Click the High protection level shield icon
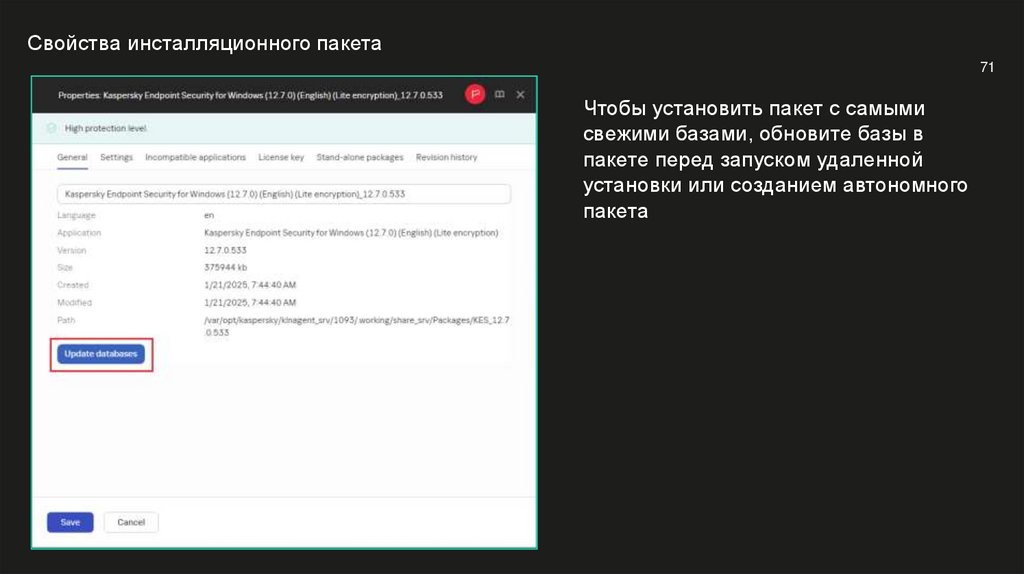 pyautogui.click(x=52, y=128)
